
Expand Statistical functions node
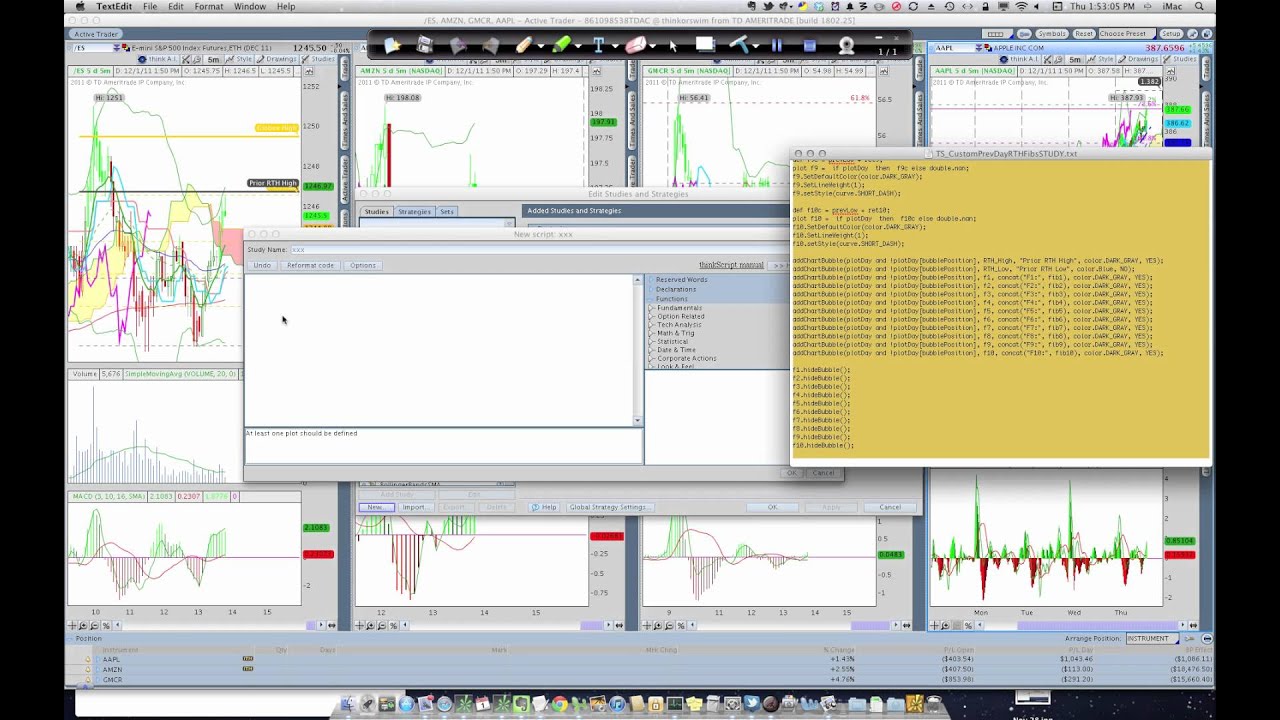point(652,342)
